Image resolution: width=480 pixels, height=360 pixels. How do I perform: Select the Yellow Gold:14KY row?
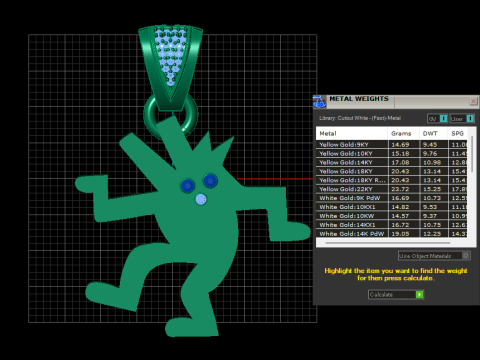(x=392, y=163)
